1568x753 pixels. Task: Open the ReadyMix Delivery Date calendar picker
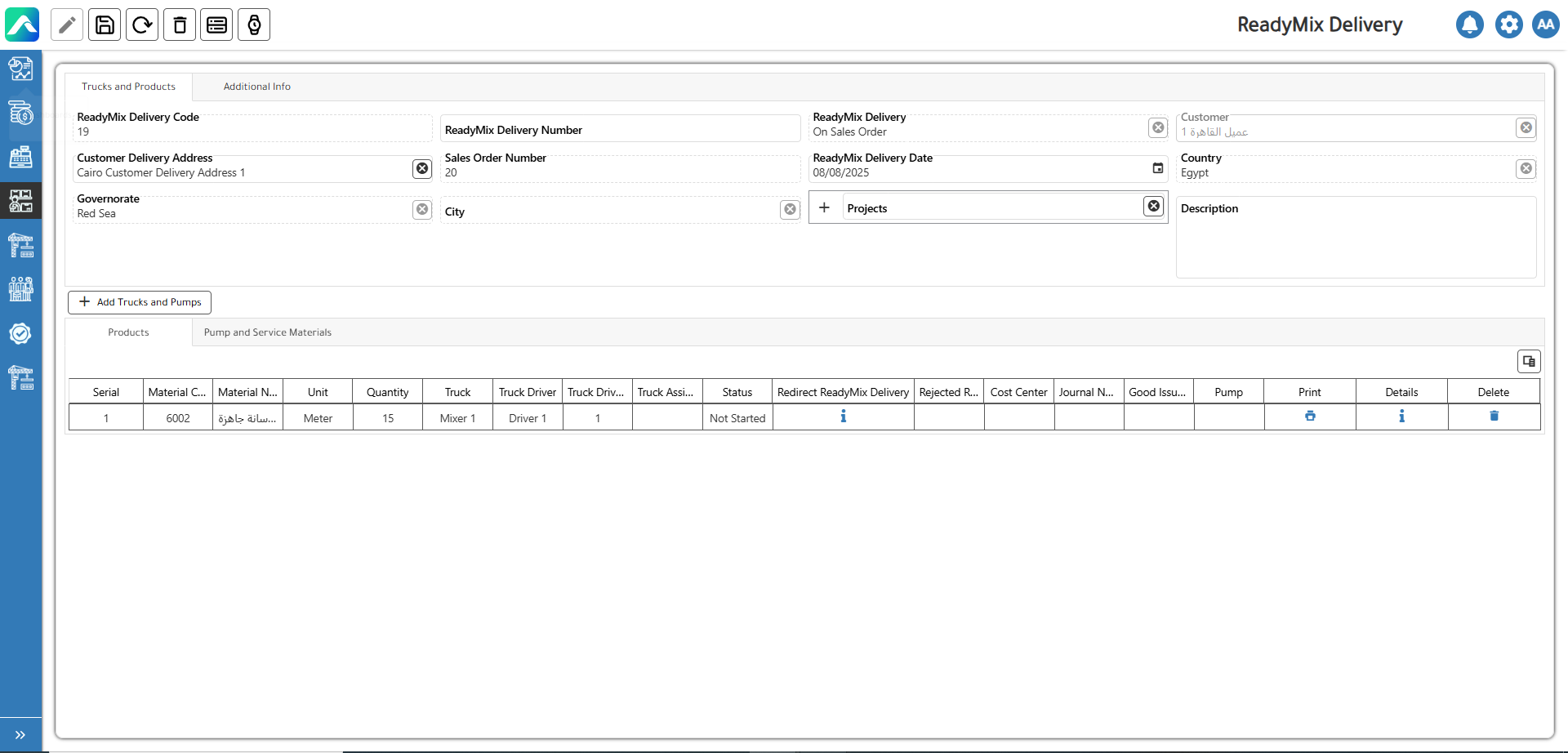(x=1157, y=168)
